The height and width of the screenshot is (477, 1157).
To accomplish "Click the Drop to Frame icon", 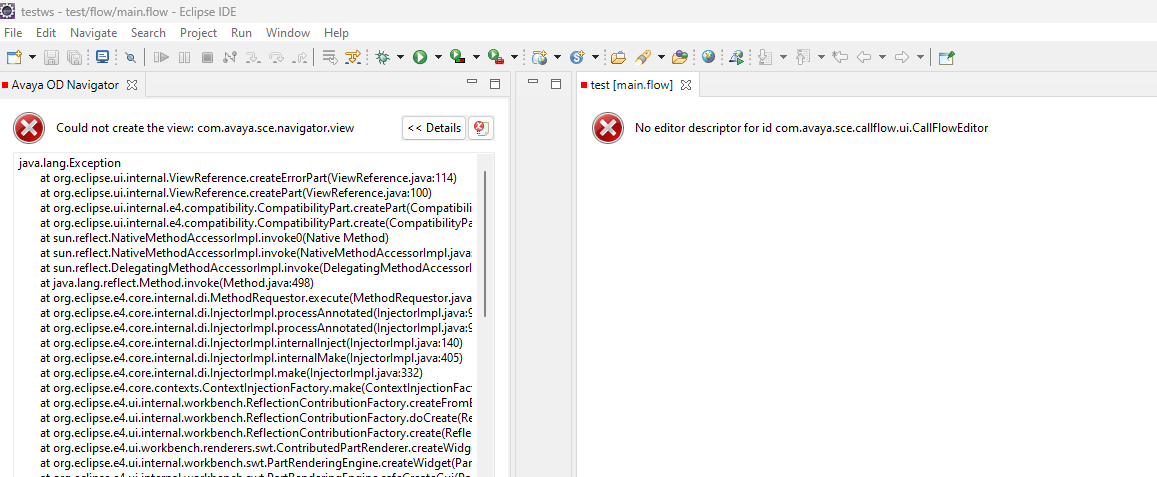I will coord(330,57).
